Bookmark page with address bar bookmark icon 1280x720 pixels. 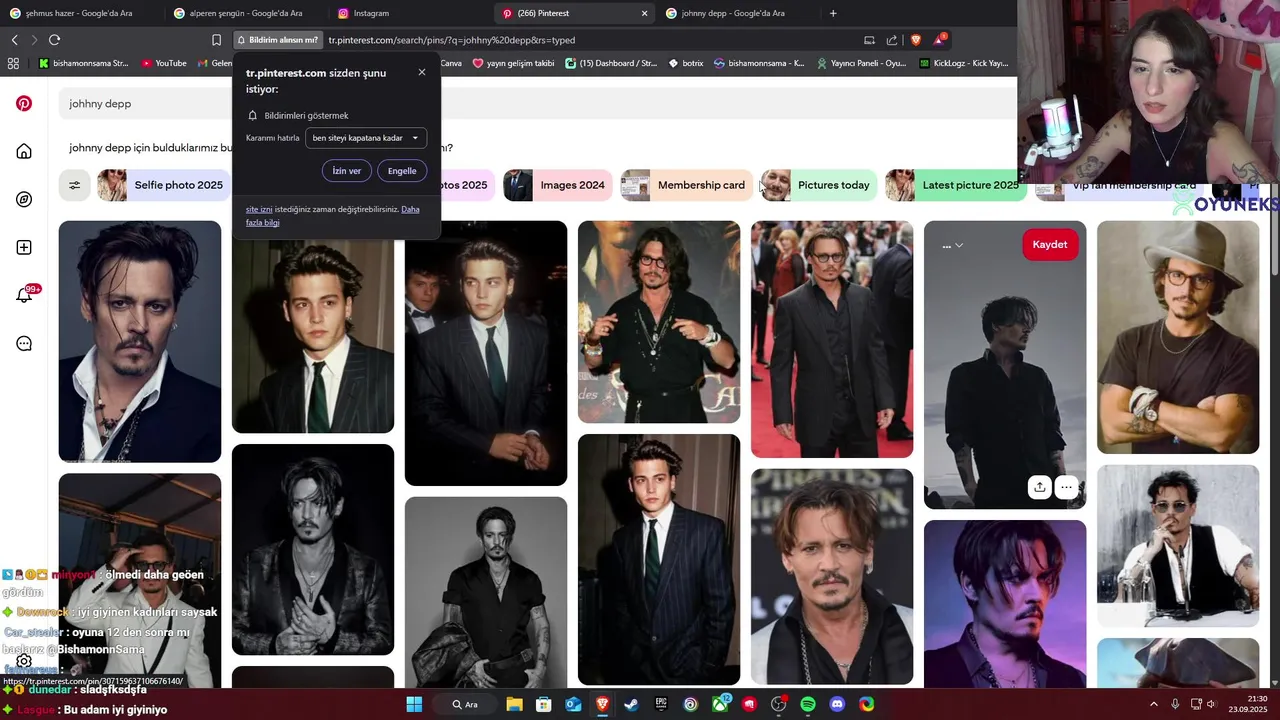pyautogui.click(x=216, y=40)
